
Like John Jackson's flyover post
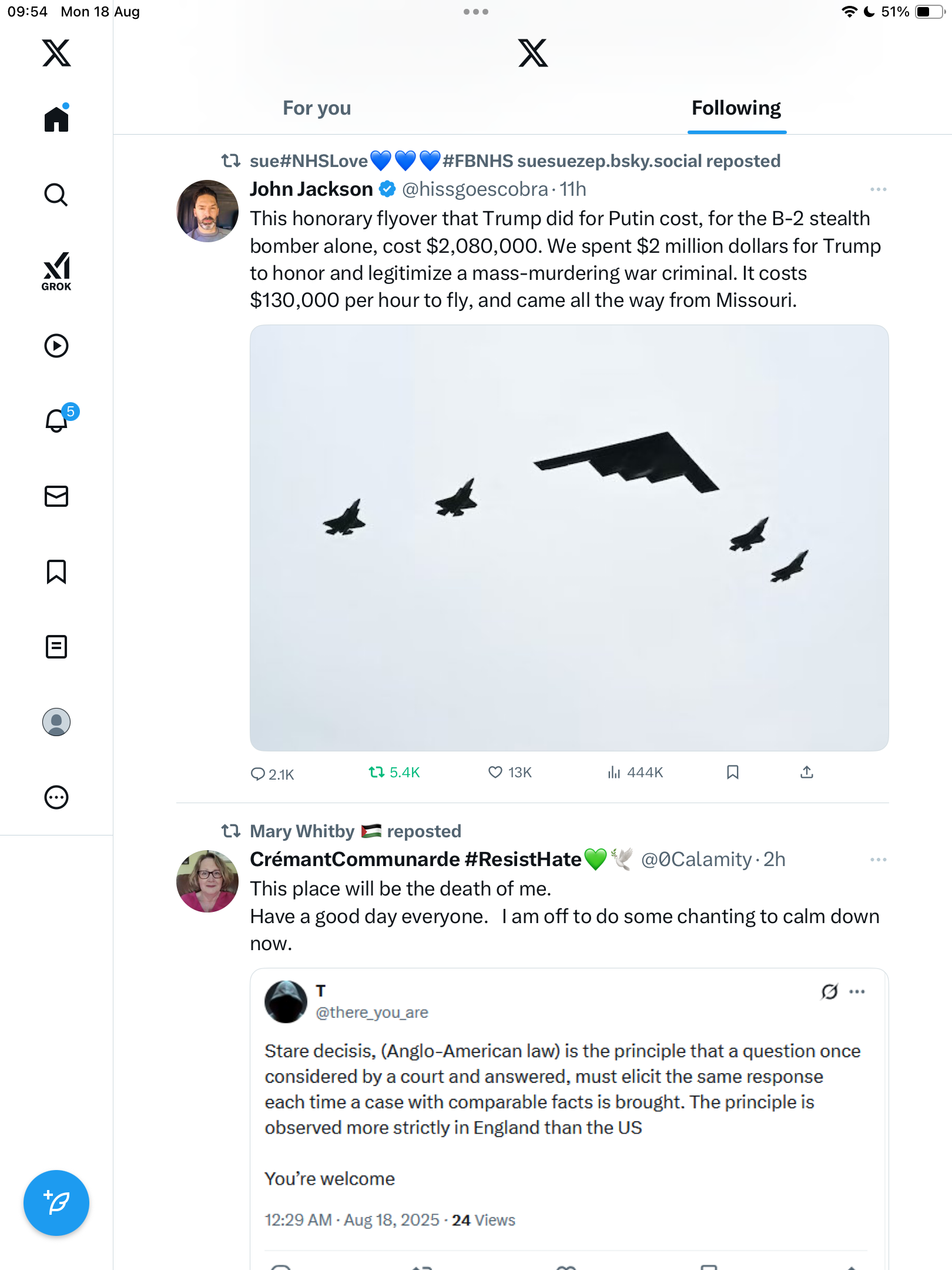point(495,772)
